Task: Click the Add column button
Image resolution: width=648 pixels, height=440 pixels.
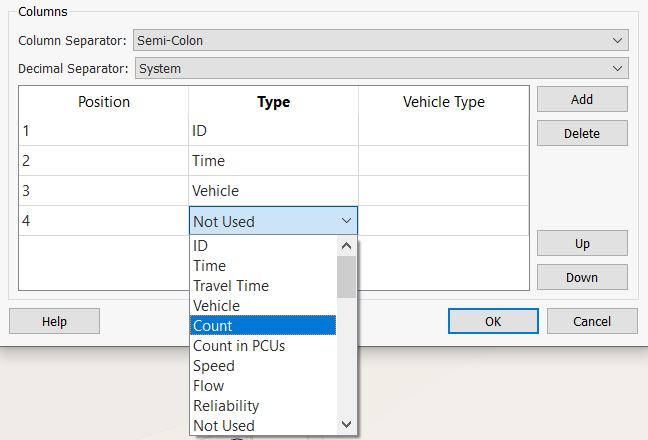Action: 582,99
